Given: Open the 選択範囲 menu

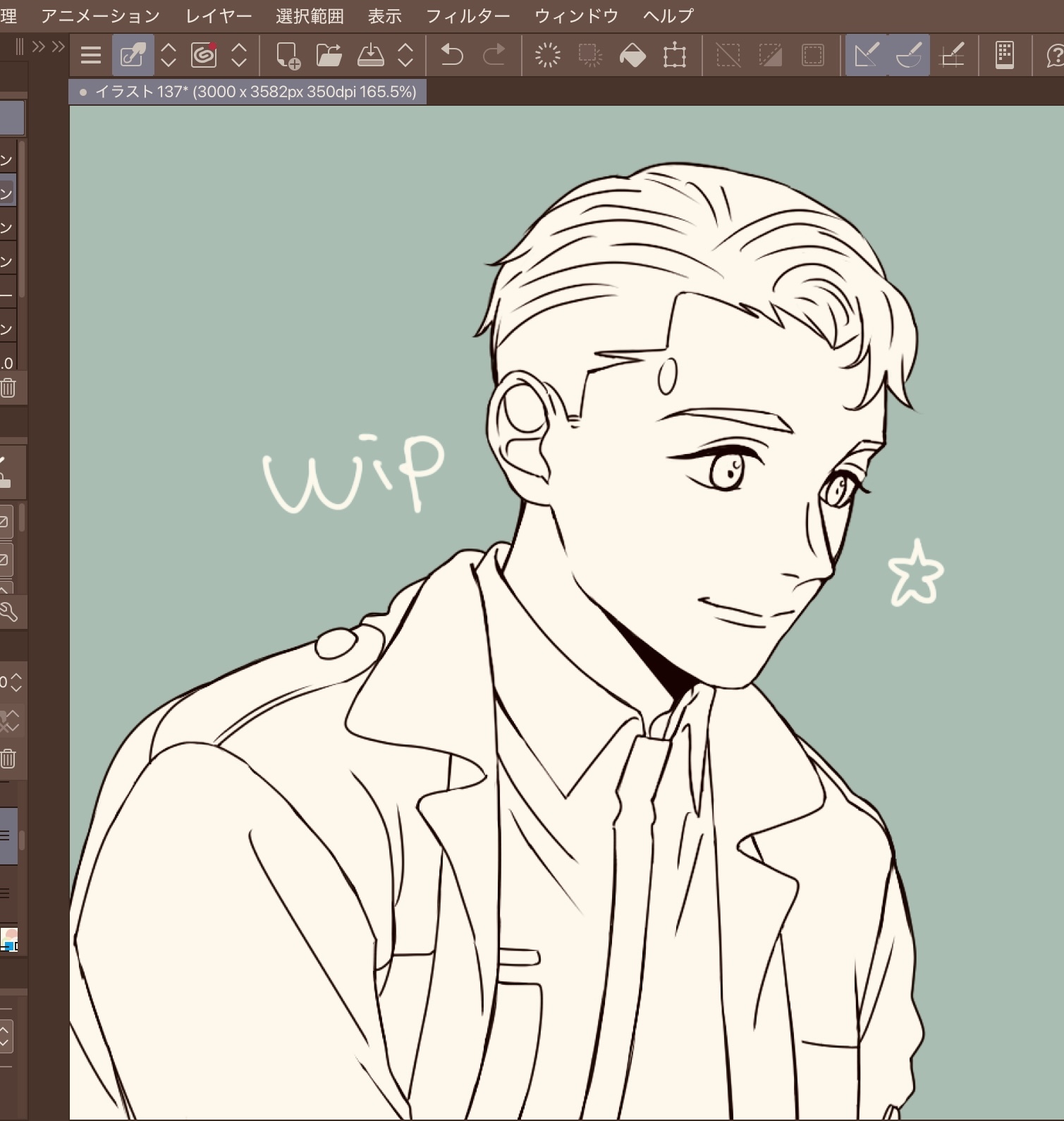Looking at the screenshot, I should (310, 16).
